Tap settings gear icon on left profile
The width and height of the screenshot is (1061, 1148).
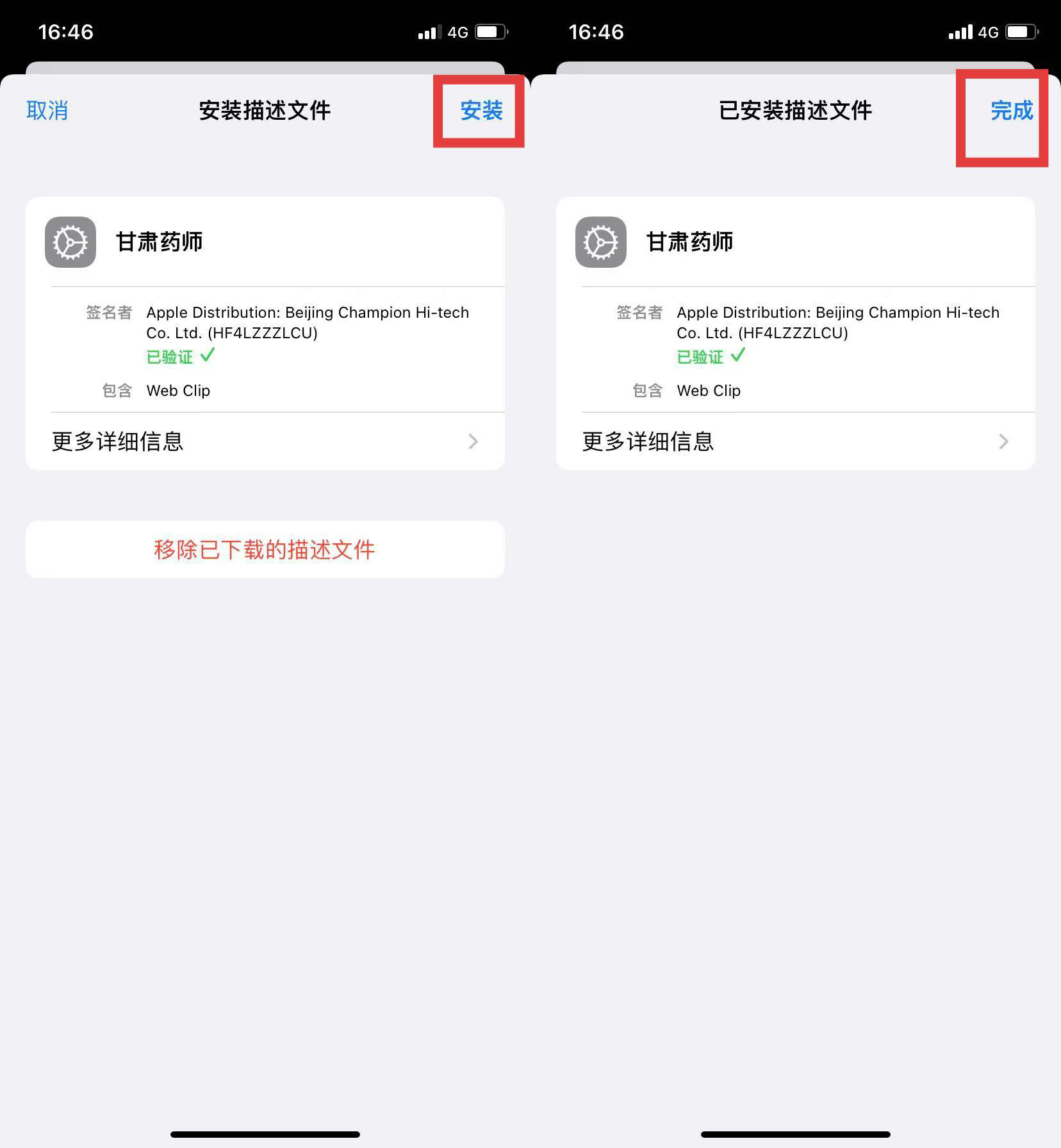70,242
